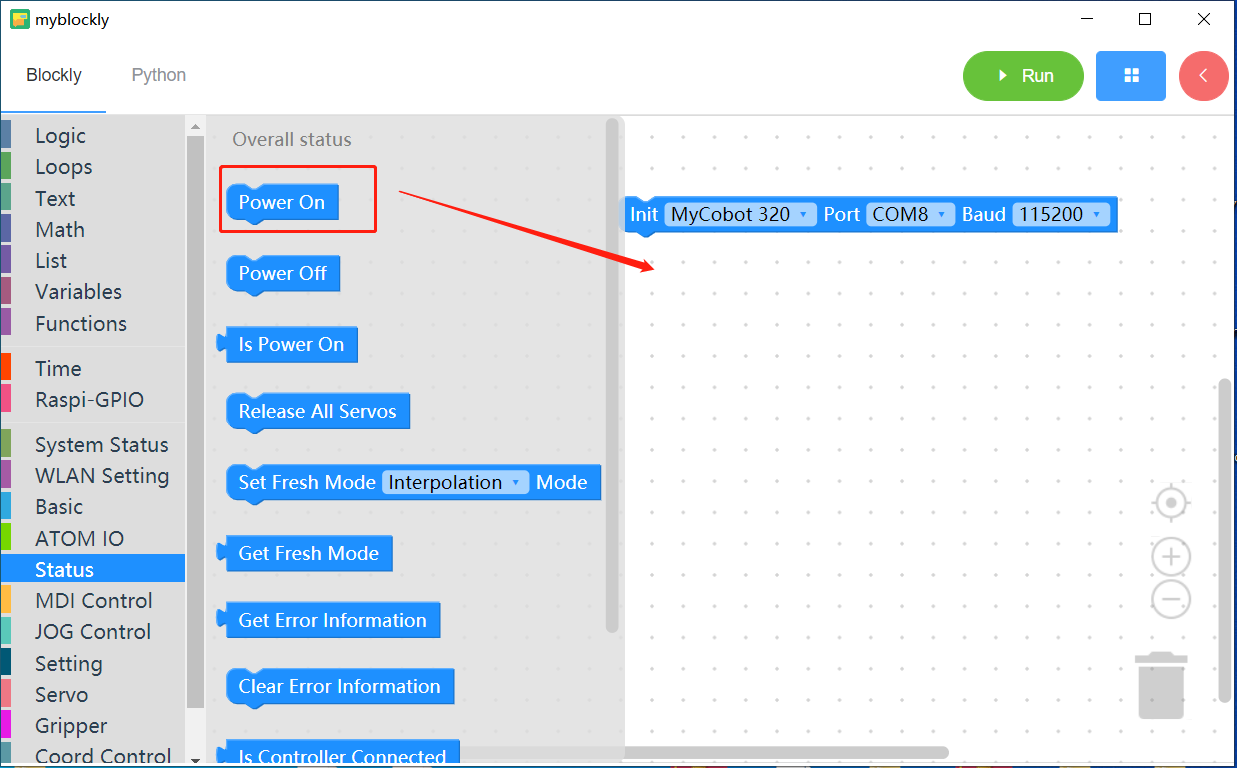Switch to the Python tab
This screenshot has width=1237, height=768.
(x=158, y=75)
